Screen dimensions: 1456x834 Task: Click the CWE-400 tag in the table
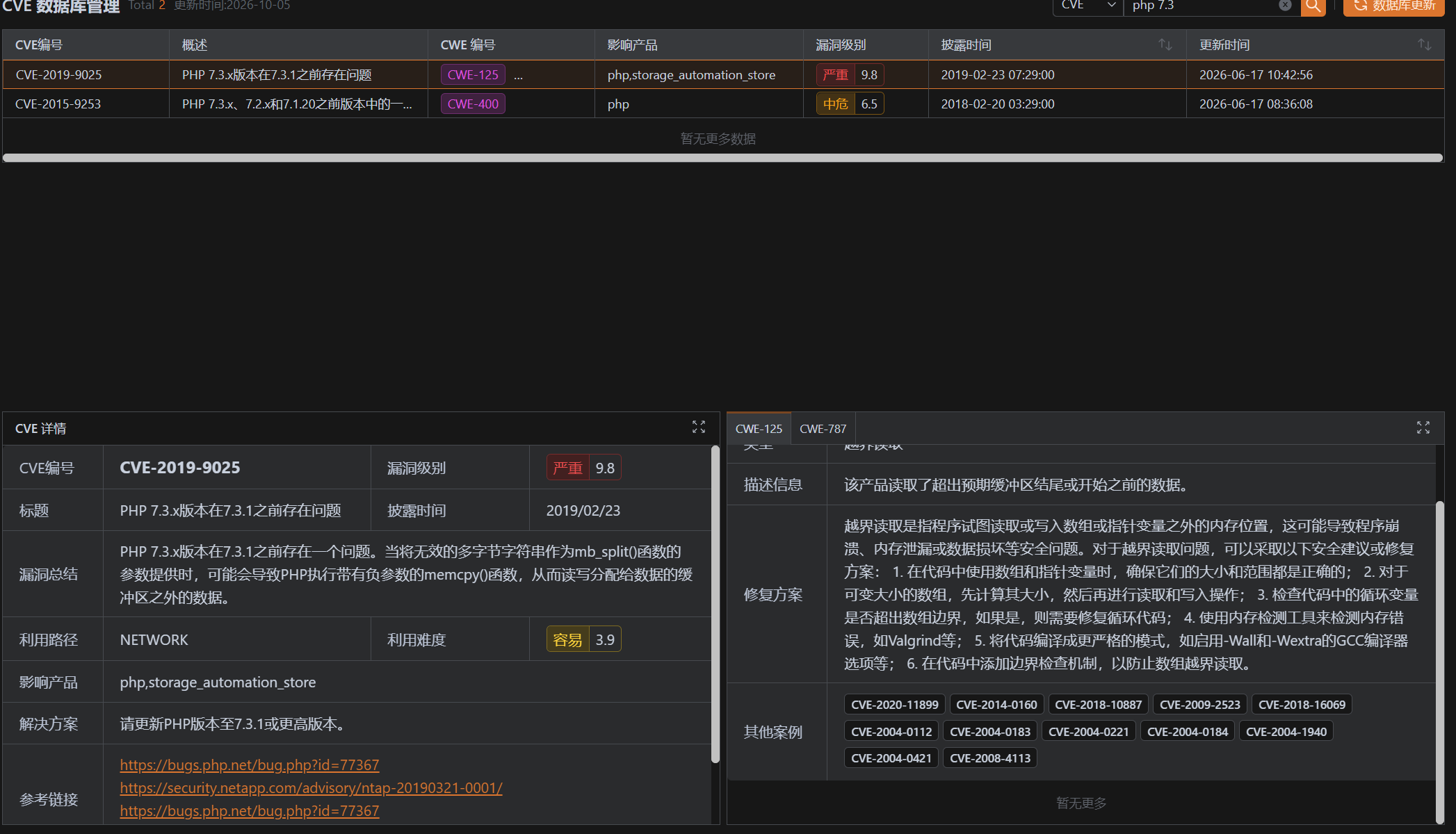click(473, 104)
